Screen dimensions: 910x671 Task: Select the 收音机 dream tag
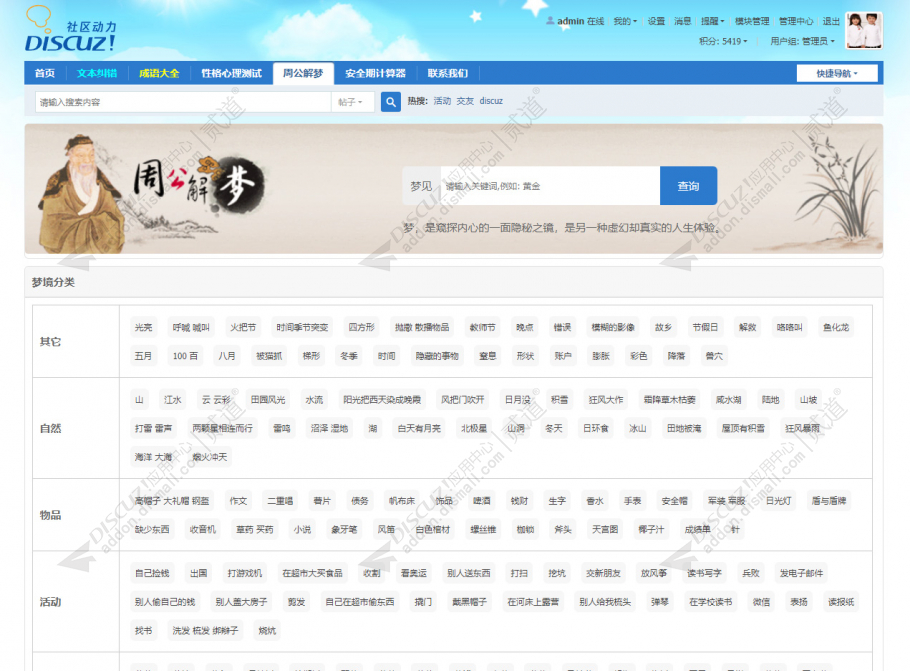click(x=203, y=529)
